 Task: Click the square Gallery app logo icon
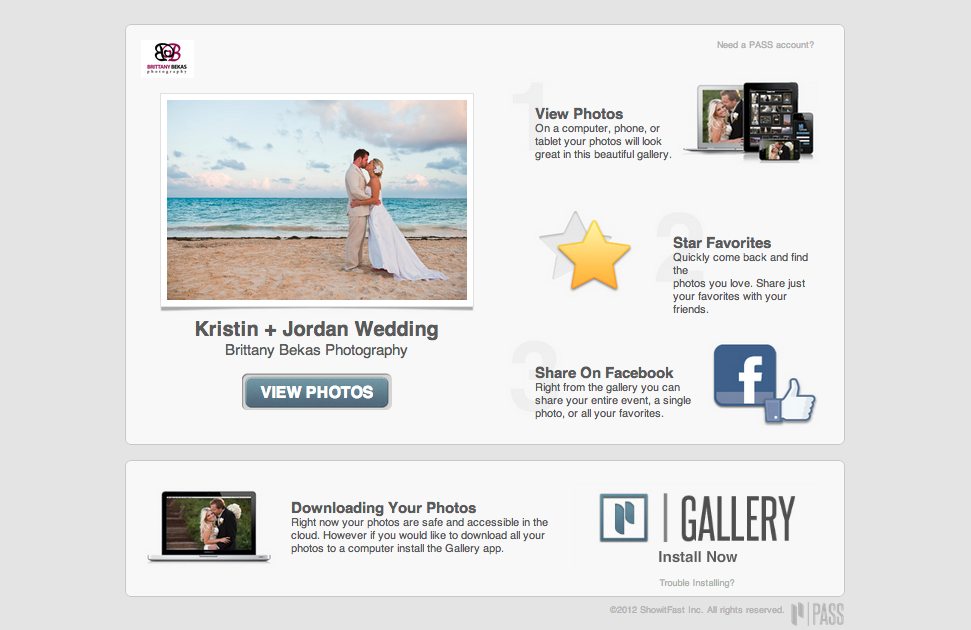[624, 518]
